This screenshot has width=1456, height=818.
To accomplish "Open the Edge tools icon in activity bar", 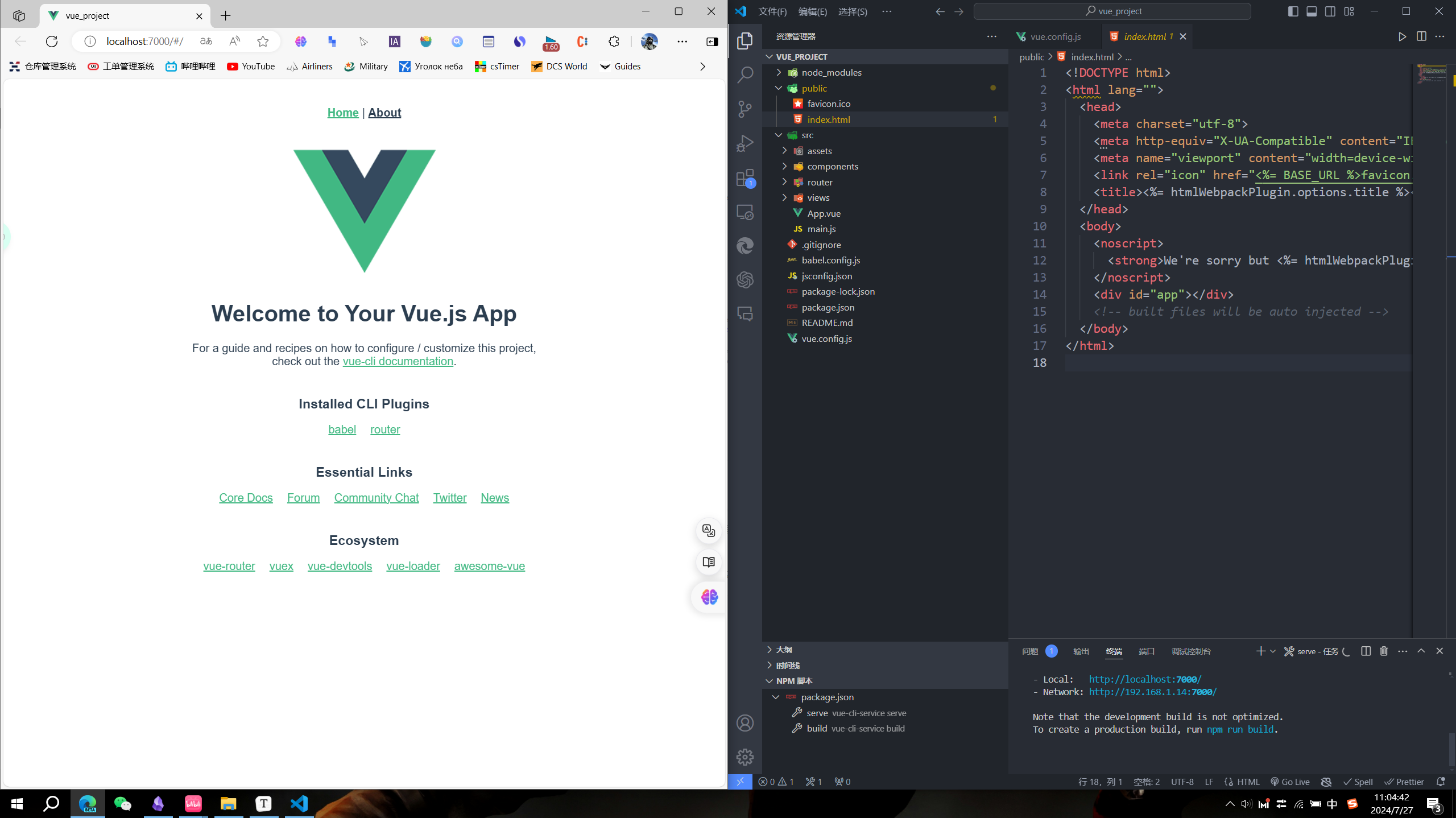I will pos(745,246).
